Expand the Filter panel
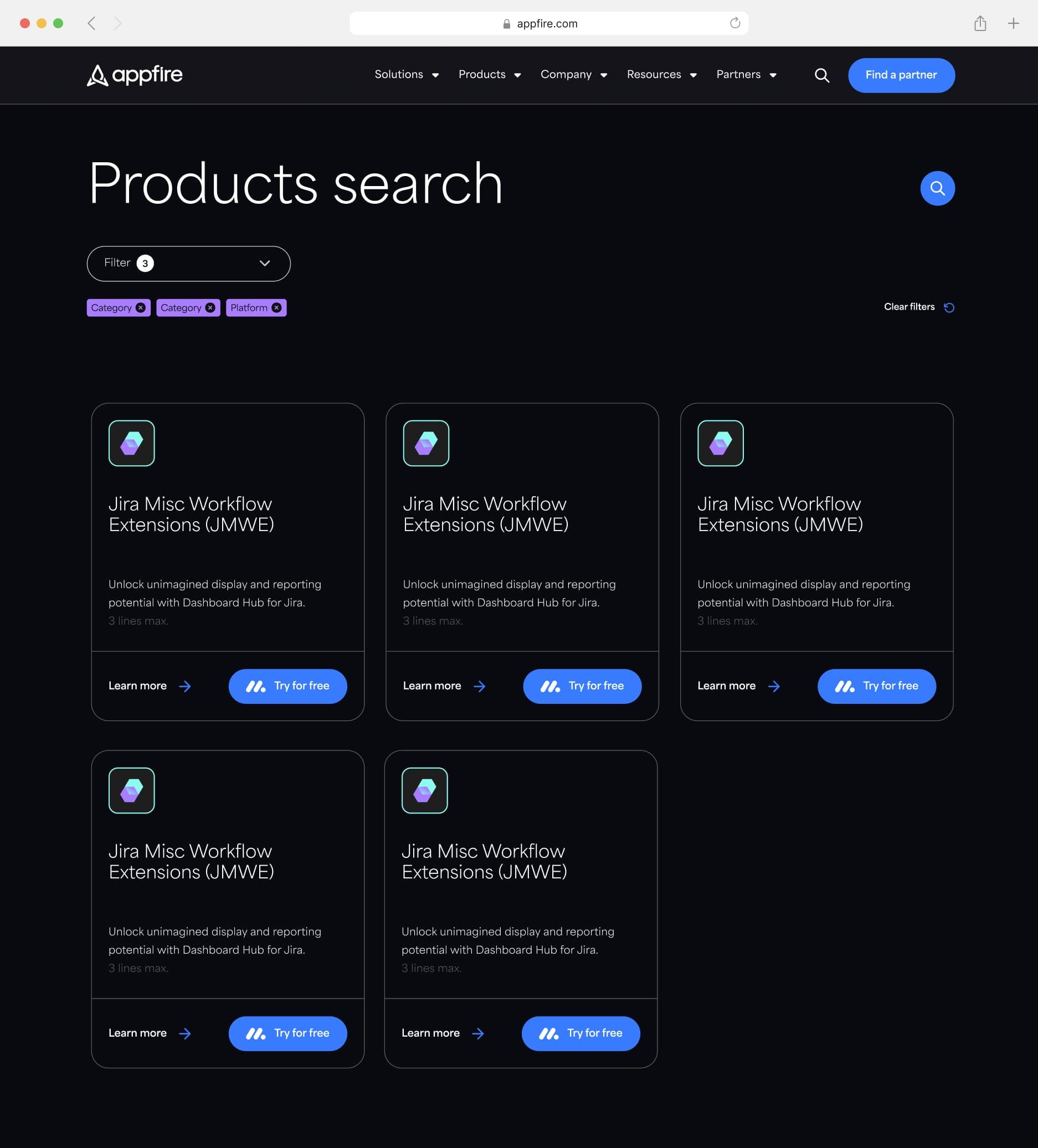1038x1148 pixels. [x=188, y=263]
